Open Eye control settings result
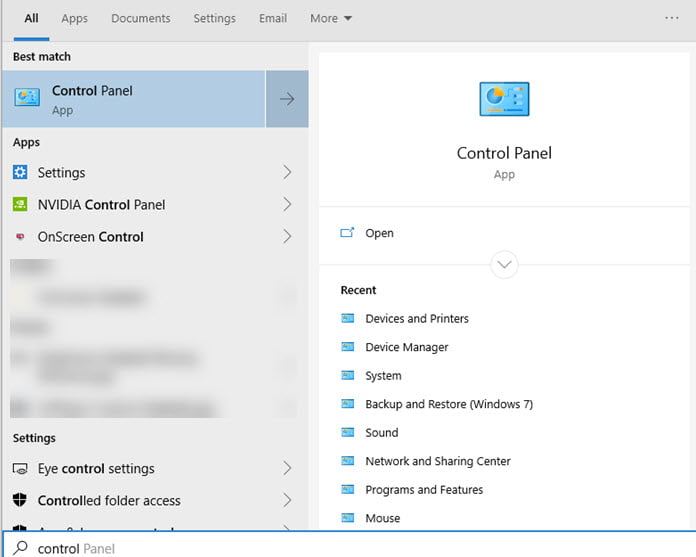696x557 pixels. (153, 468)
